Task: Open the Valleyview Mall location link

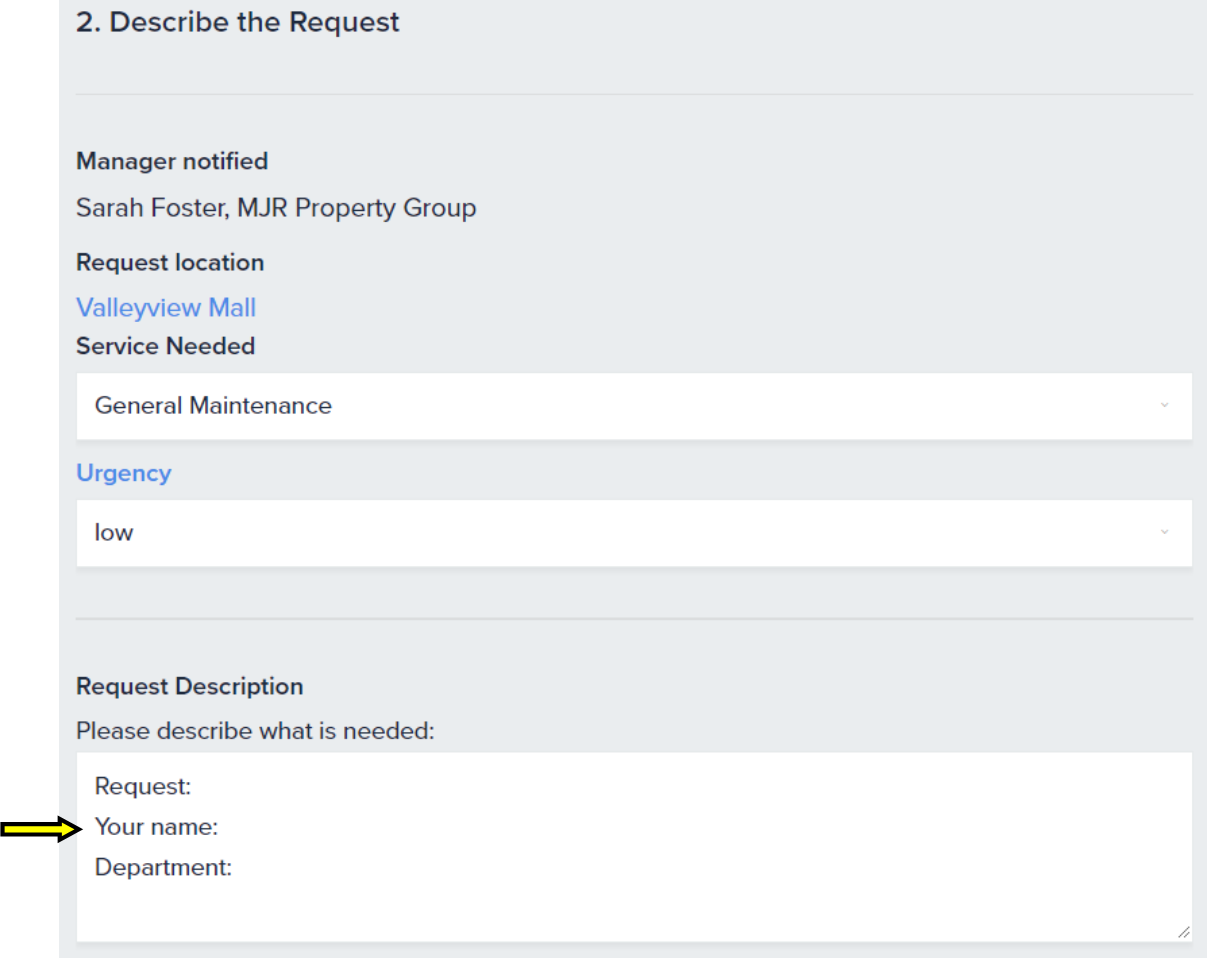Action: 166,308
